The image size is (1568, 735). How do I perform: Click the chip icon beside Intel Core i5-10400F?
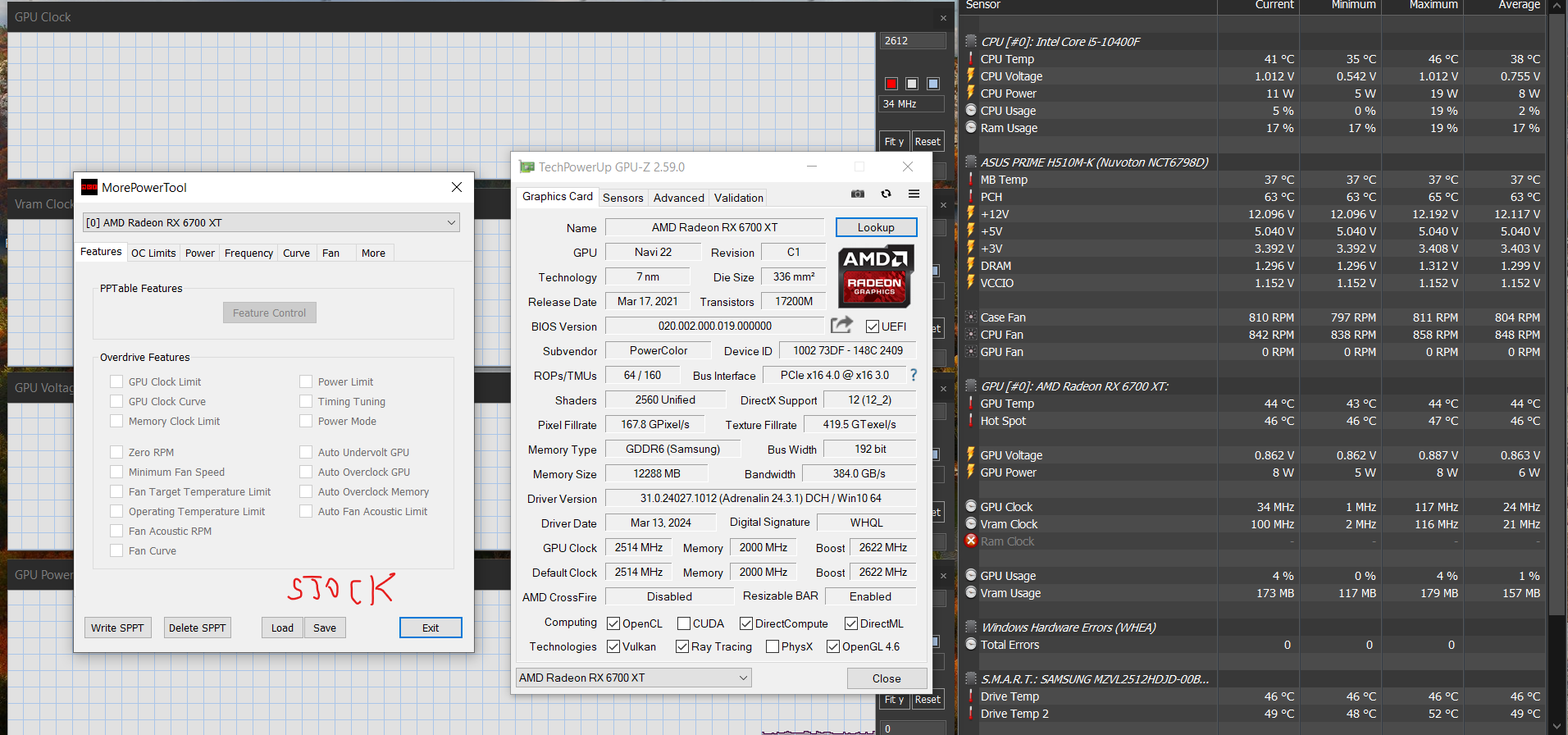pos(971,41)
